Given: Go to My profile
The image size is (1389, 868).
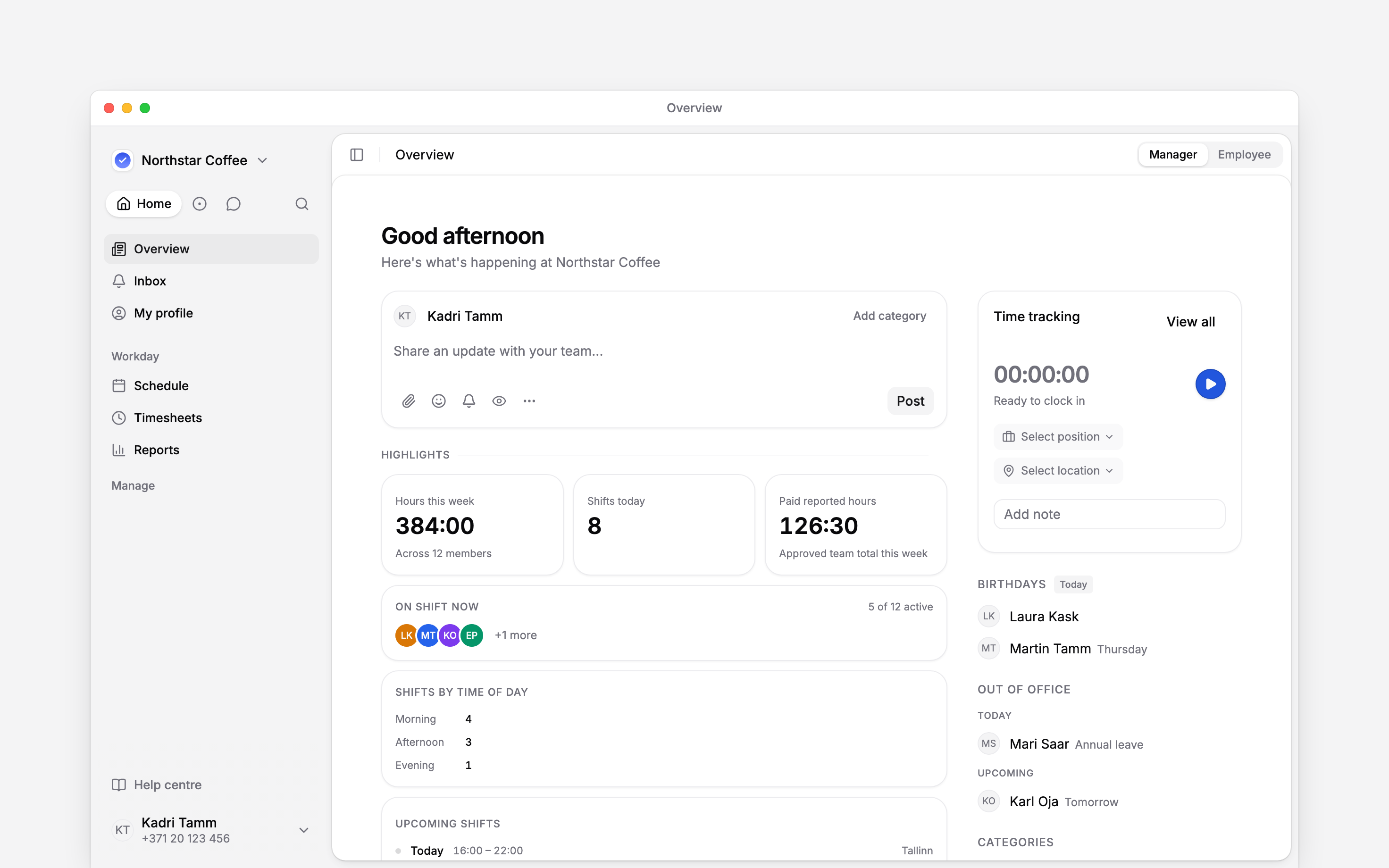Looking at the screenshot, I should point(211,313).
